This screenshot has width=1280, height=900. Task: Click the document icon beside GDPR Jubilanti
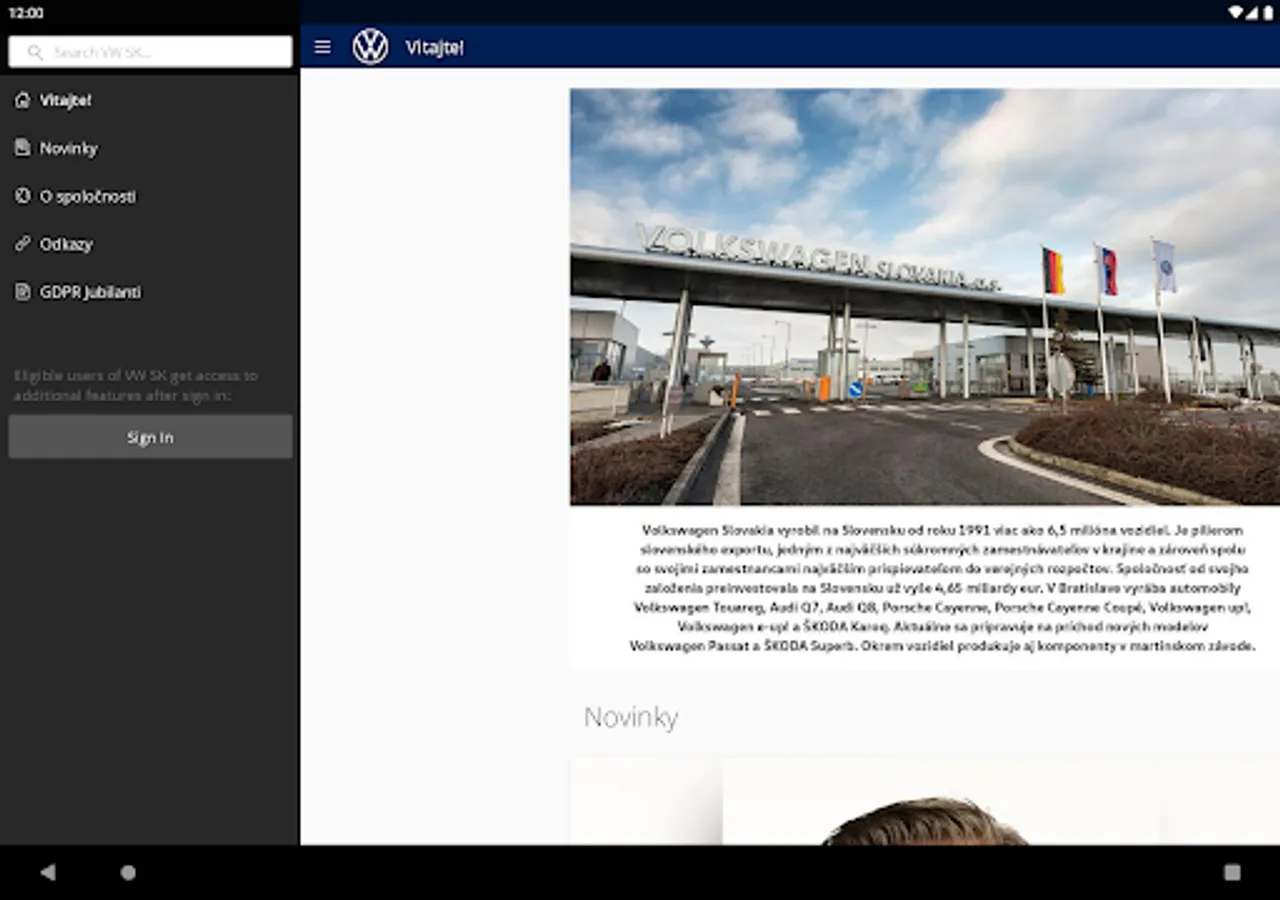coord(22,292)
